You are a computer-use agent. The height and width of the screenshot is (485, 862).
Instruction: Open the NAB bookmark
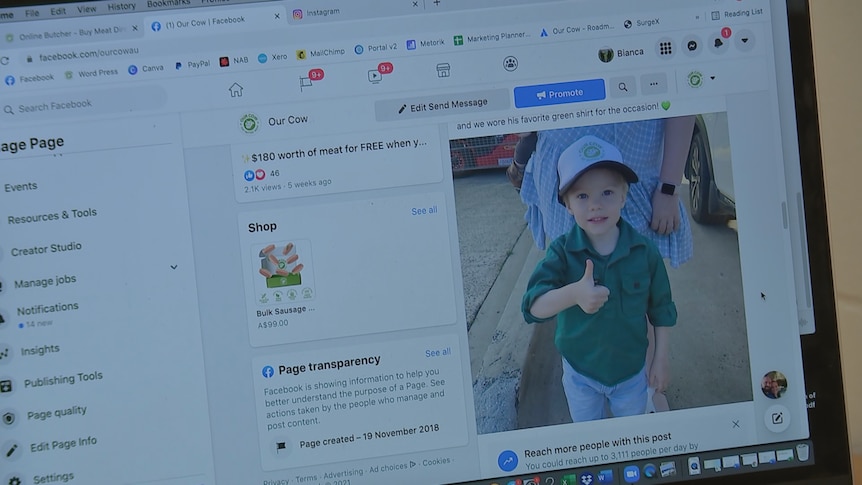point(234,60)
